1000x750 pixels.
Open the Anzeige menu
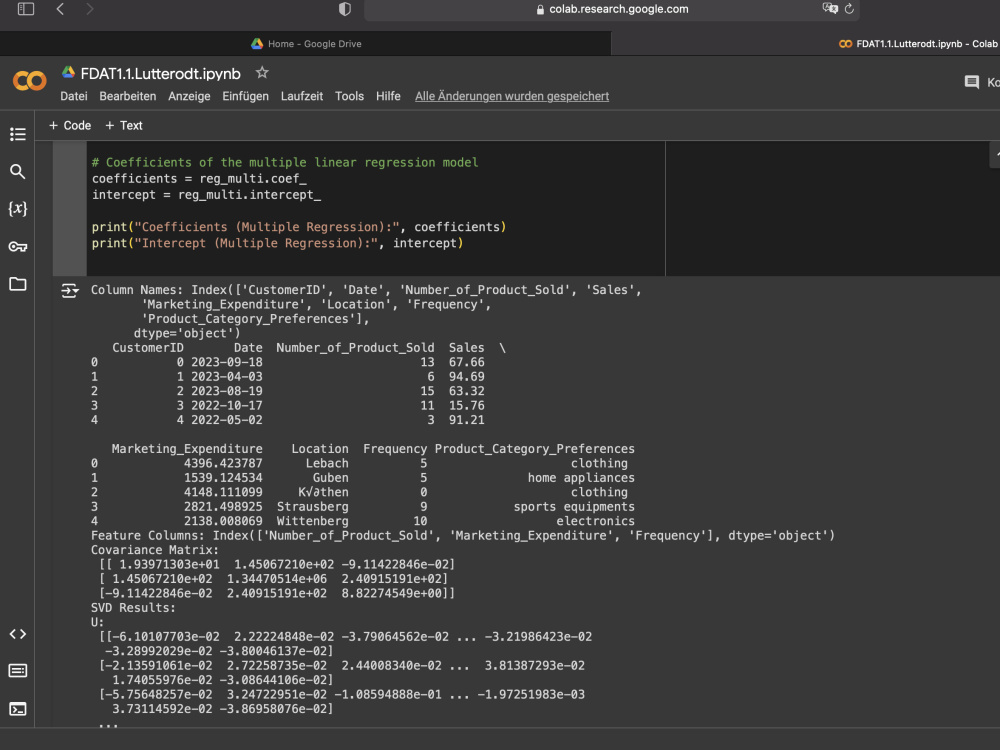189,96
